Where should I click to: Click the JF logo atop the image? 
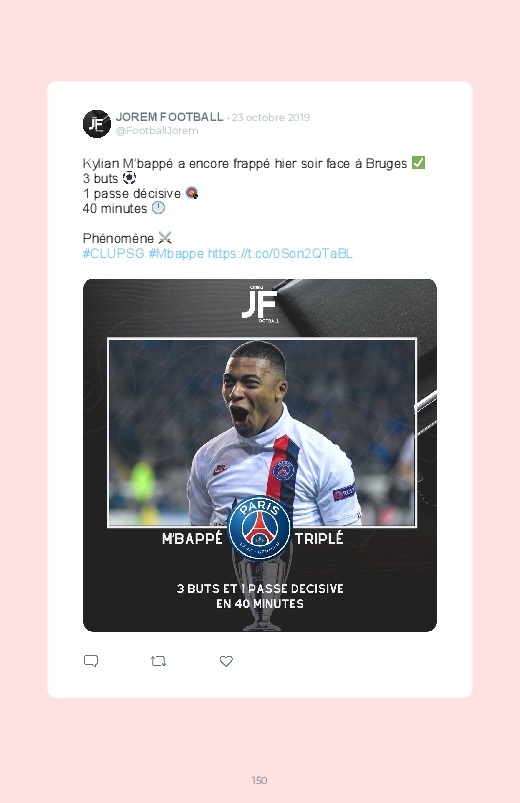pyautogui.click(x=260, y=304)
